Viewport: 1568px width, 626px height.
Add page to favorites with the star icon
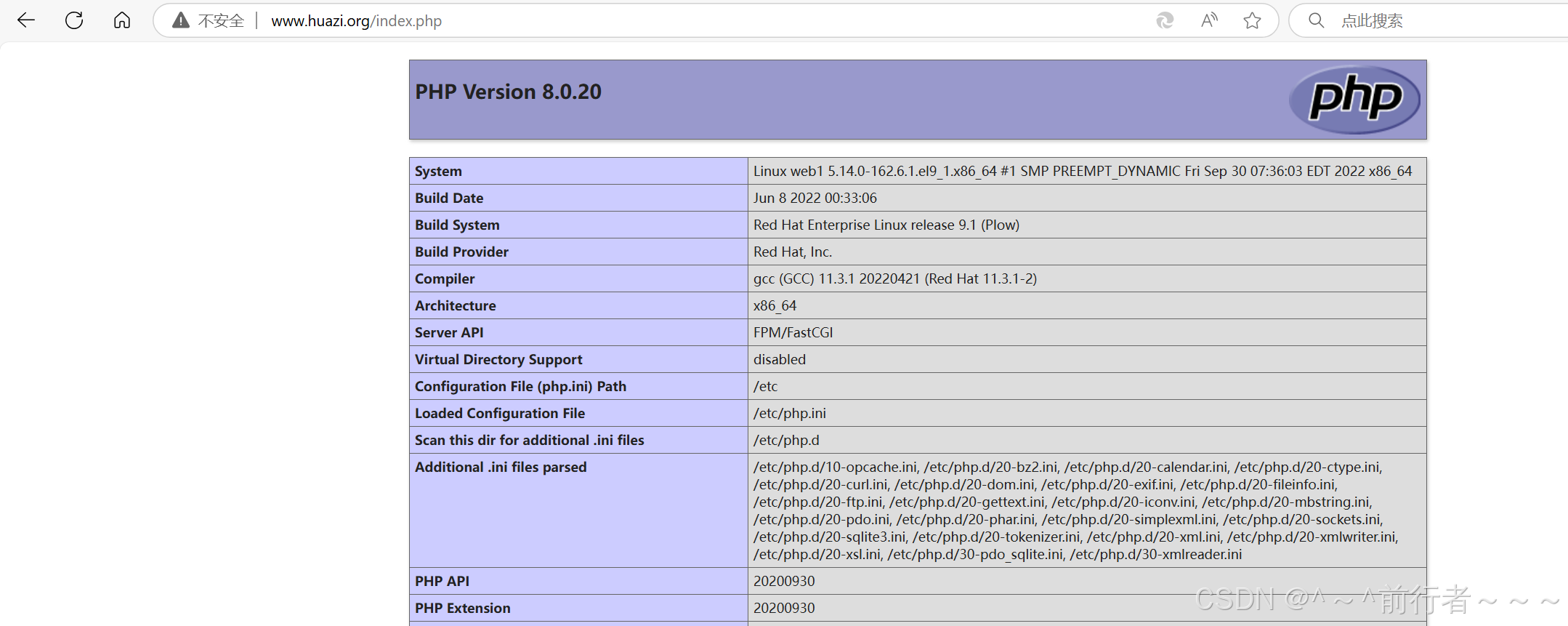[x=1252, y=20]
